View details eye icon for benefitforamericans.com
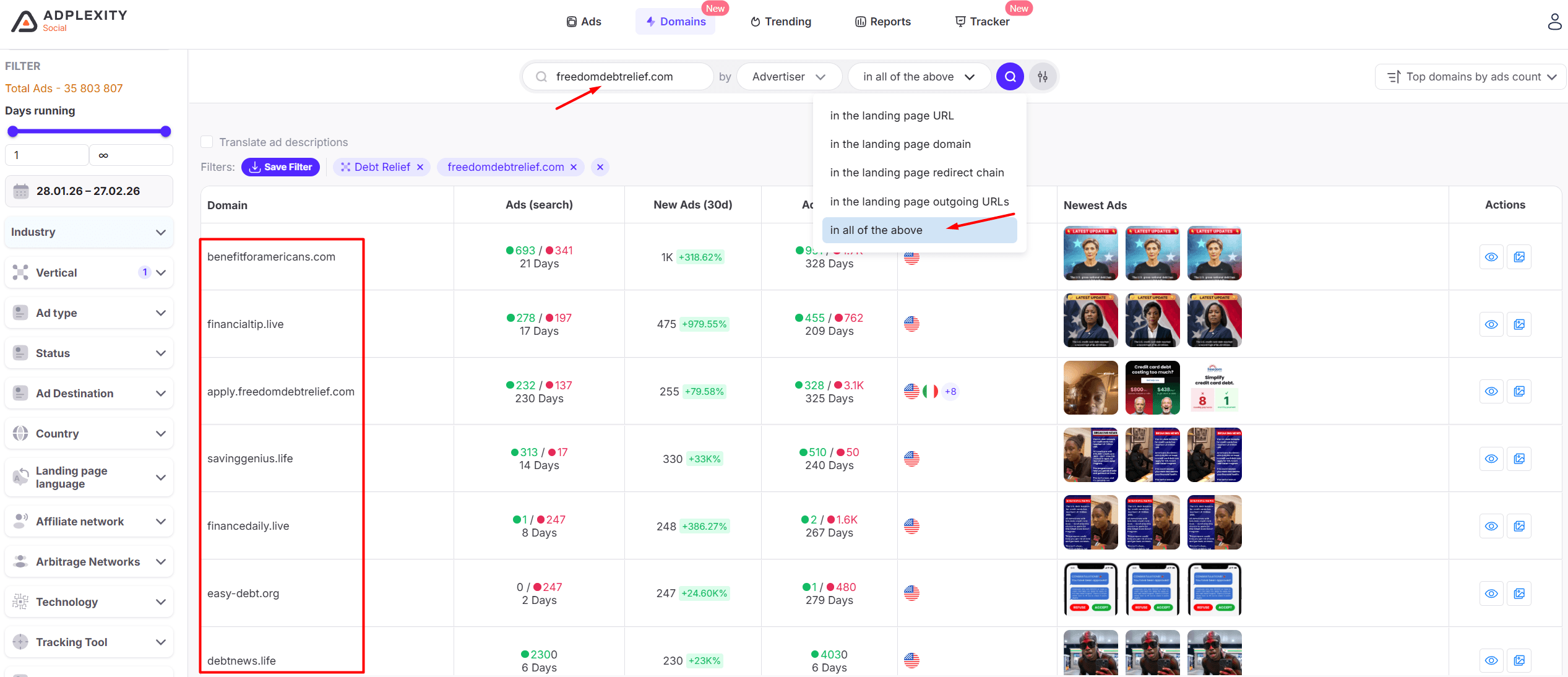 1491,257
